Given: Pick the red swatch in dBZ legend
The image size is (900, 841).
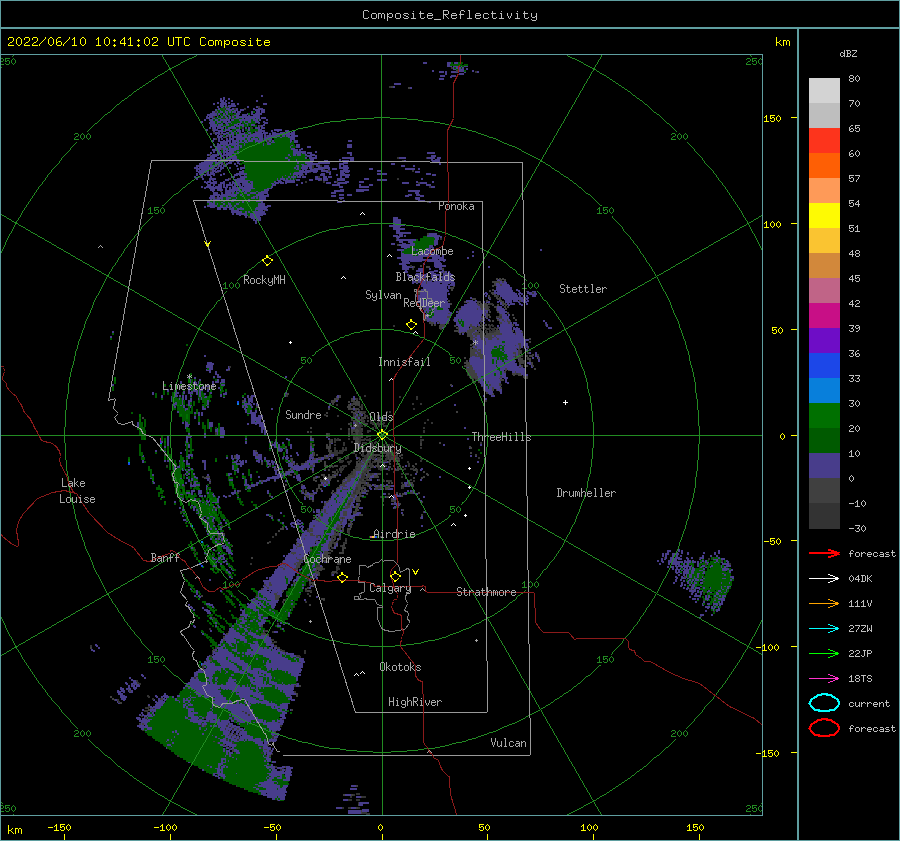Looking at the screenshot, I should tap(824, 140).
